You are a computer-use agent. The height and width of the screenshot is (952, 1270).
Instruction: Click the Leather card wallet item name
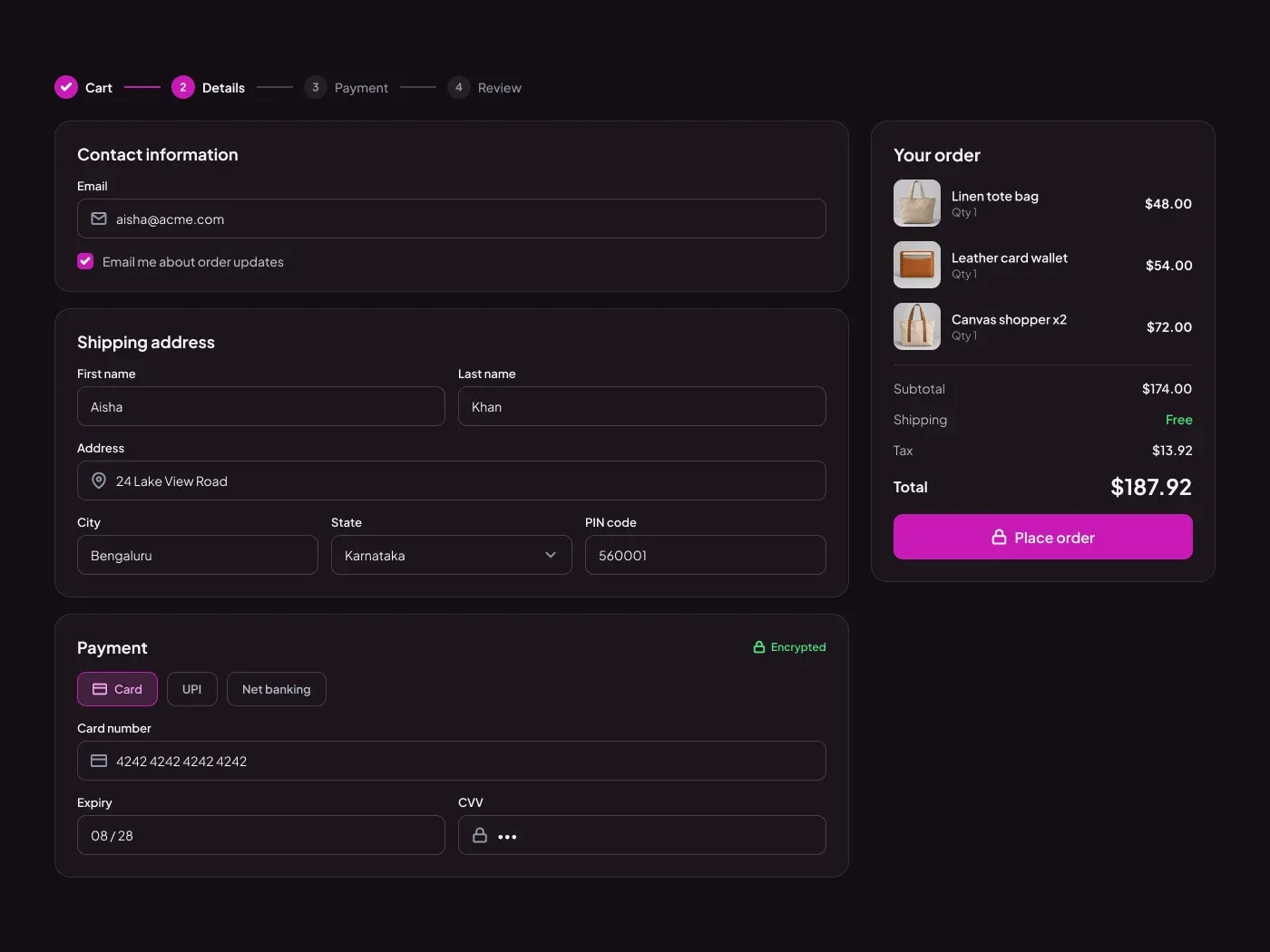click(x=1010, y=257)
